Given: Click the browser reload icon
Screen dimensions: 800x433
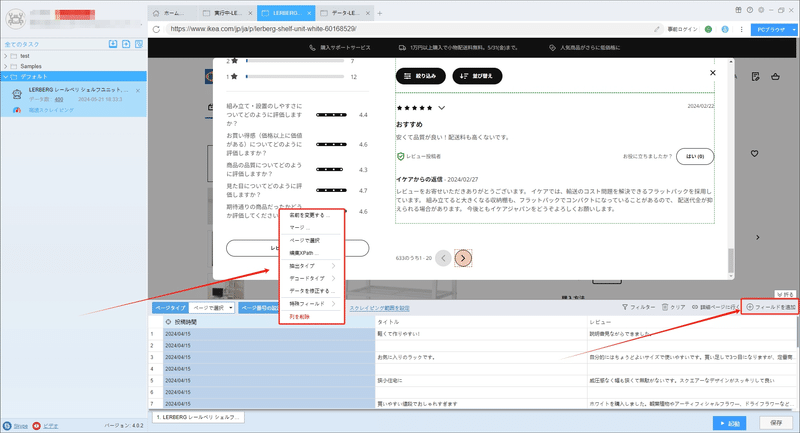Looking at the screenshot, I should pos(156,29).
